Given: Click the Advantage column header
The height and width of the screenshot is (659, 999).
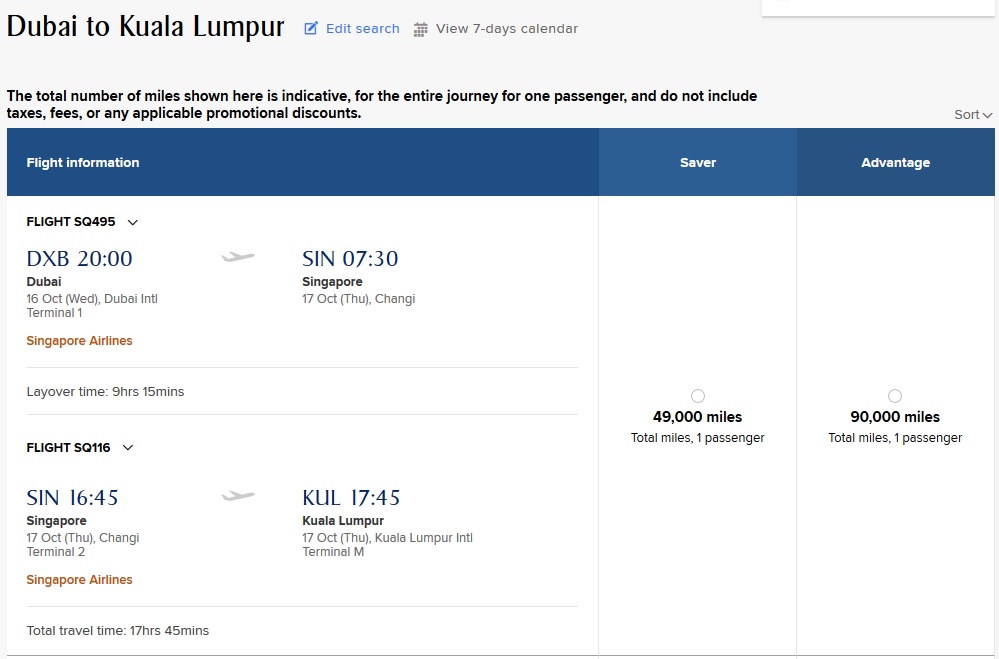Looking at the screenshot, I should [x=895, y=163].
